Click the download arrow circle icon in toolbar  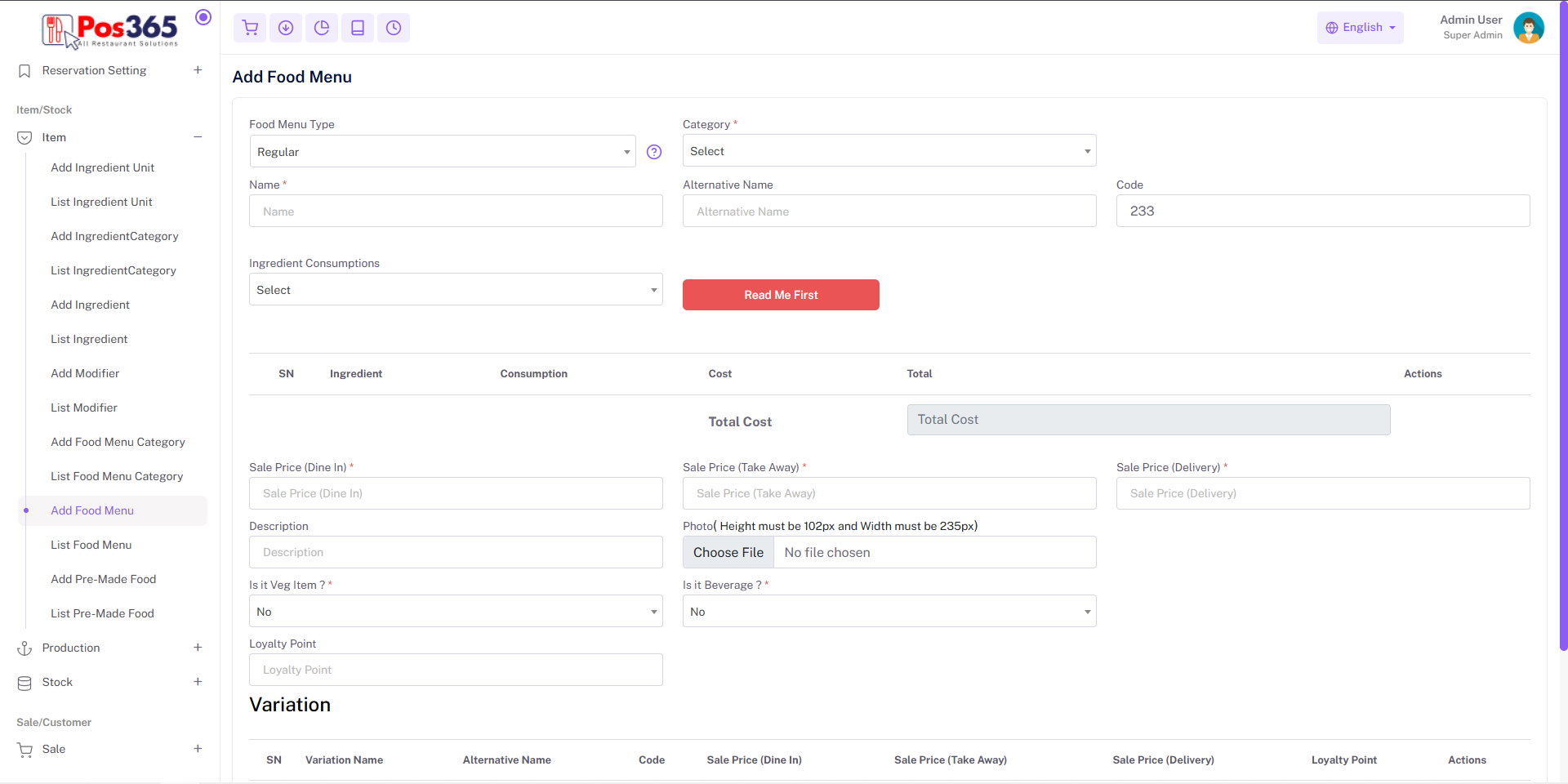[286, 28]
